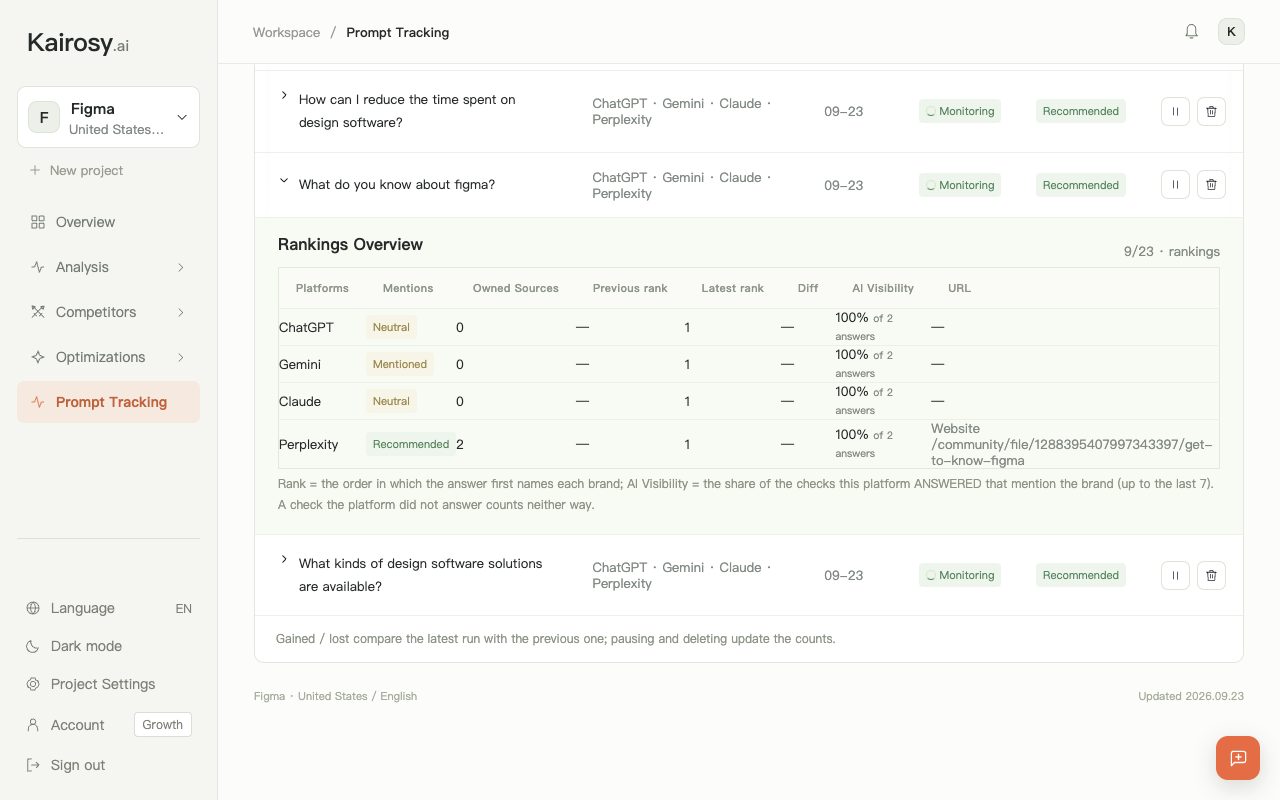Pause monitoring for 'design software solutions' prompt
Screen dimensions: 1280x800
(1175, 575)
